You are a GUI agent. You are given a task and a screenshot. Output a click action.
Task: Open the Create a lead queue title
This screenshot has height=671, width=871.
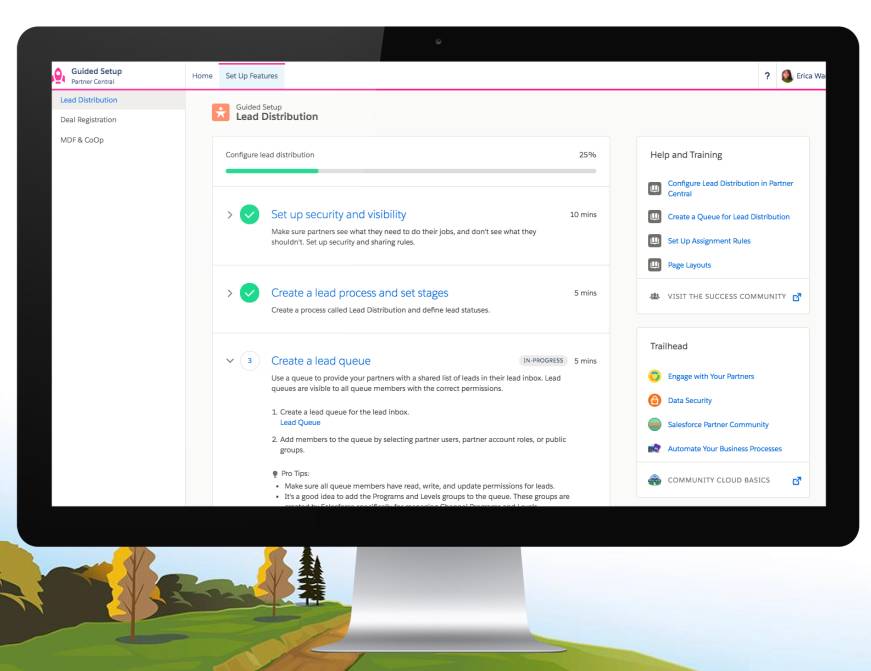click(x=321, y=360)
